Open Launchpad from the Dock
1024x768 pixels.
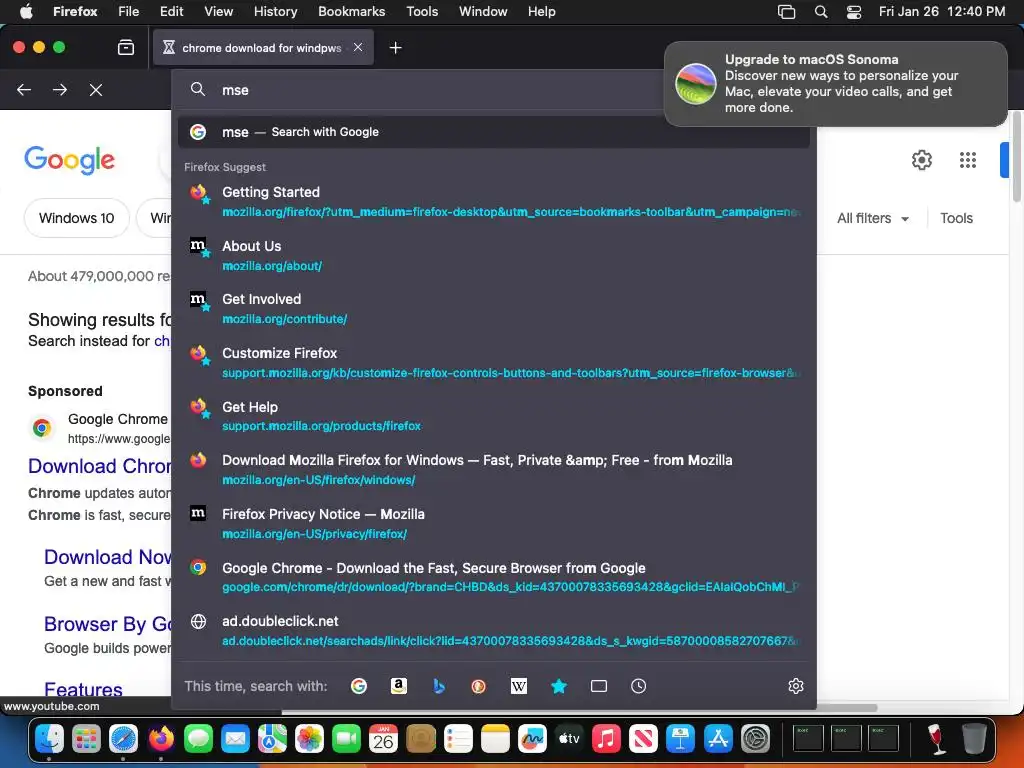click(86, 739)
